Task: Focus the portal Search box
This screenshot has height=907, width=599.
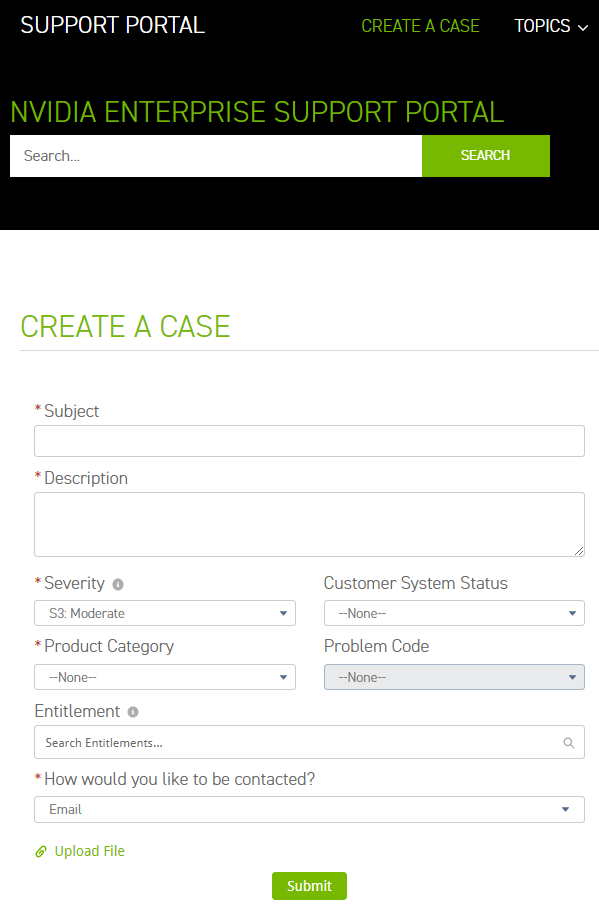Action: coord(216,156)
